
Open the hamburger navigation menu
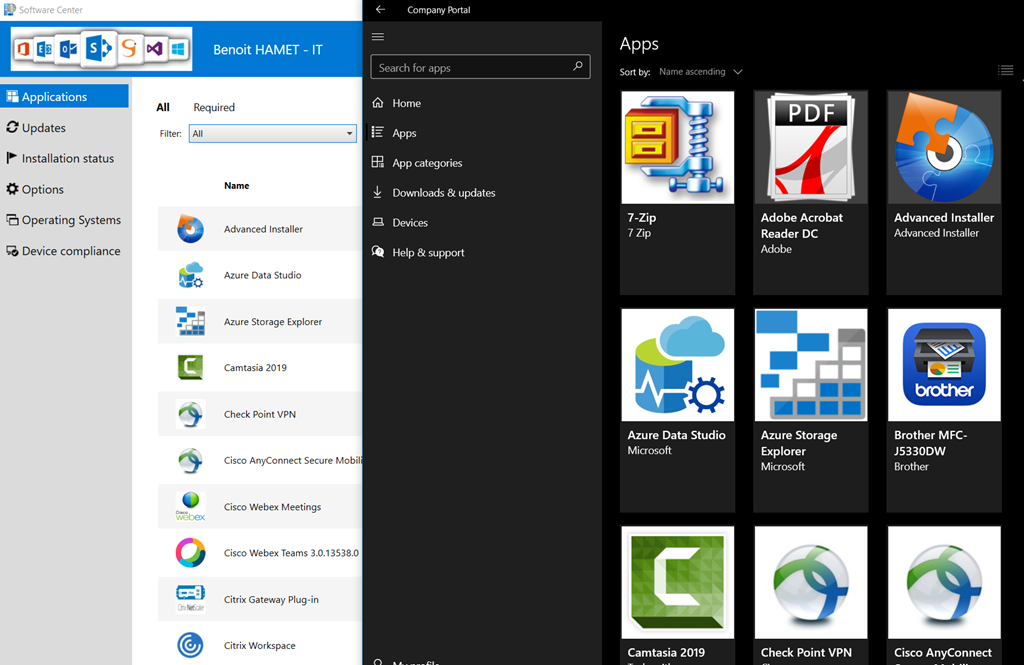pyautogui.click(x=378, y=37)
